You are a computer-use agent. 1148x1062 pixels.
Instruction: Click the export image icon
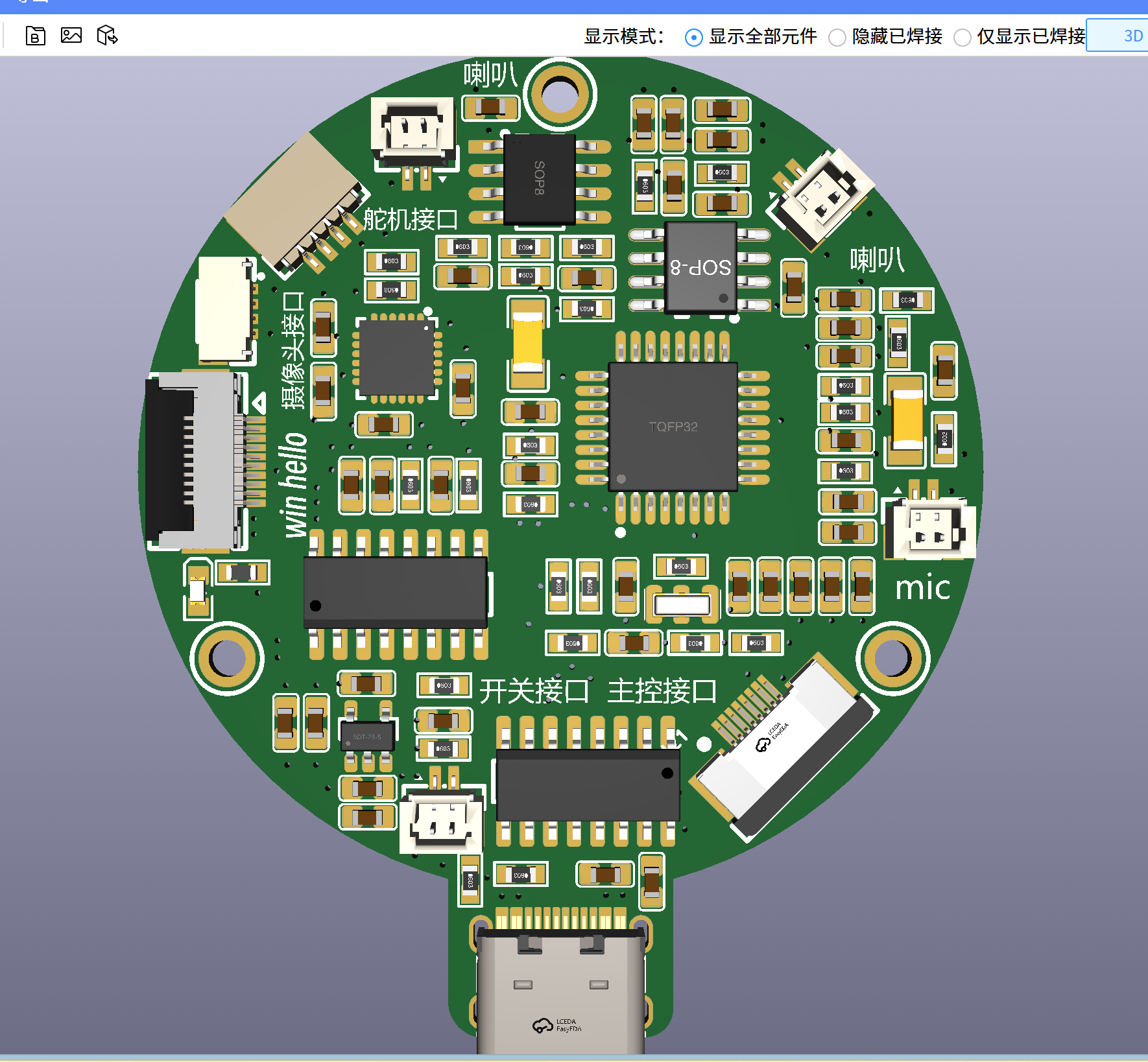click(71, 35)
